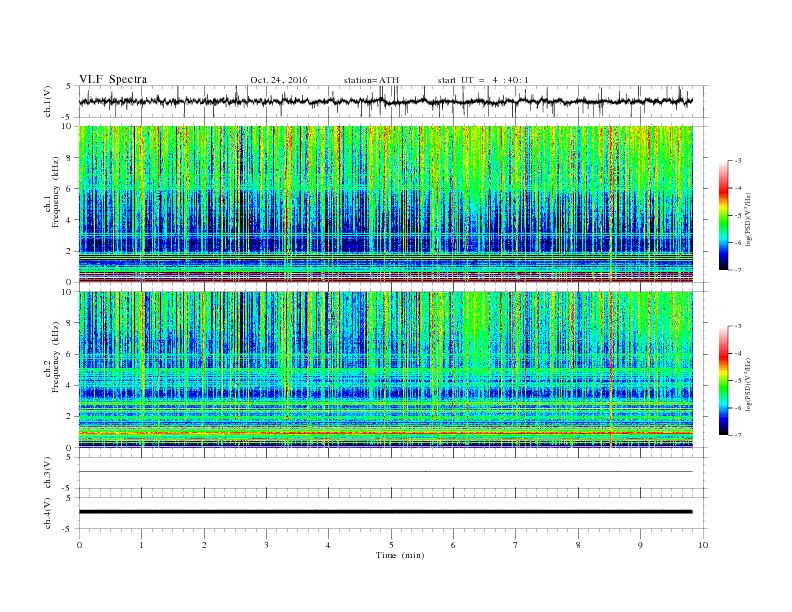Click the ch.1 black waveform trace
Screen dimensions: 792x612
(385, 101)
